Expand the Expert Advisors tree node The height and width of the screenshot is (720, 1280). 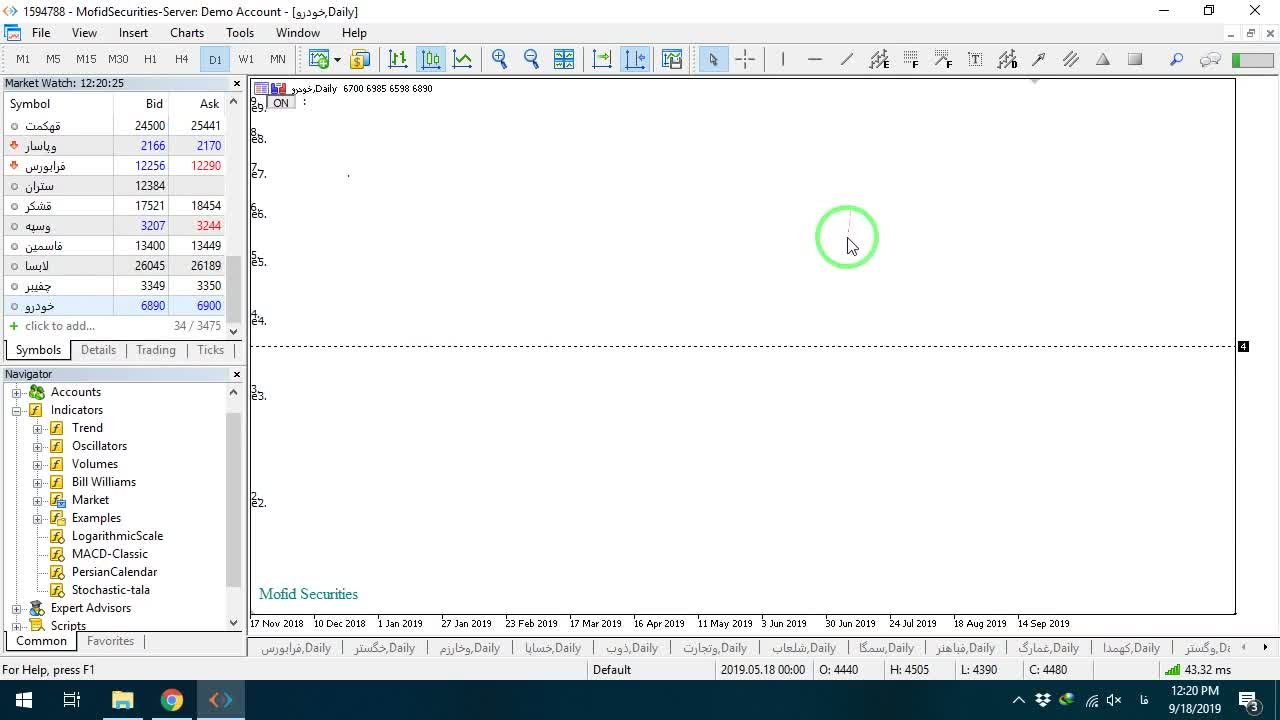coord(17,608)
